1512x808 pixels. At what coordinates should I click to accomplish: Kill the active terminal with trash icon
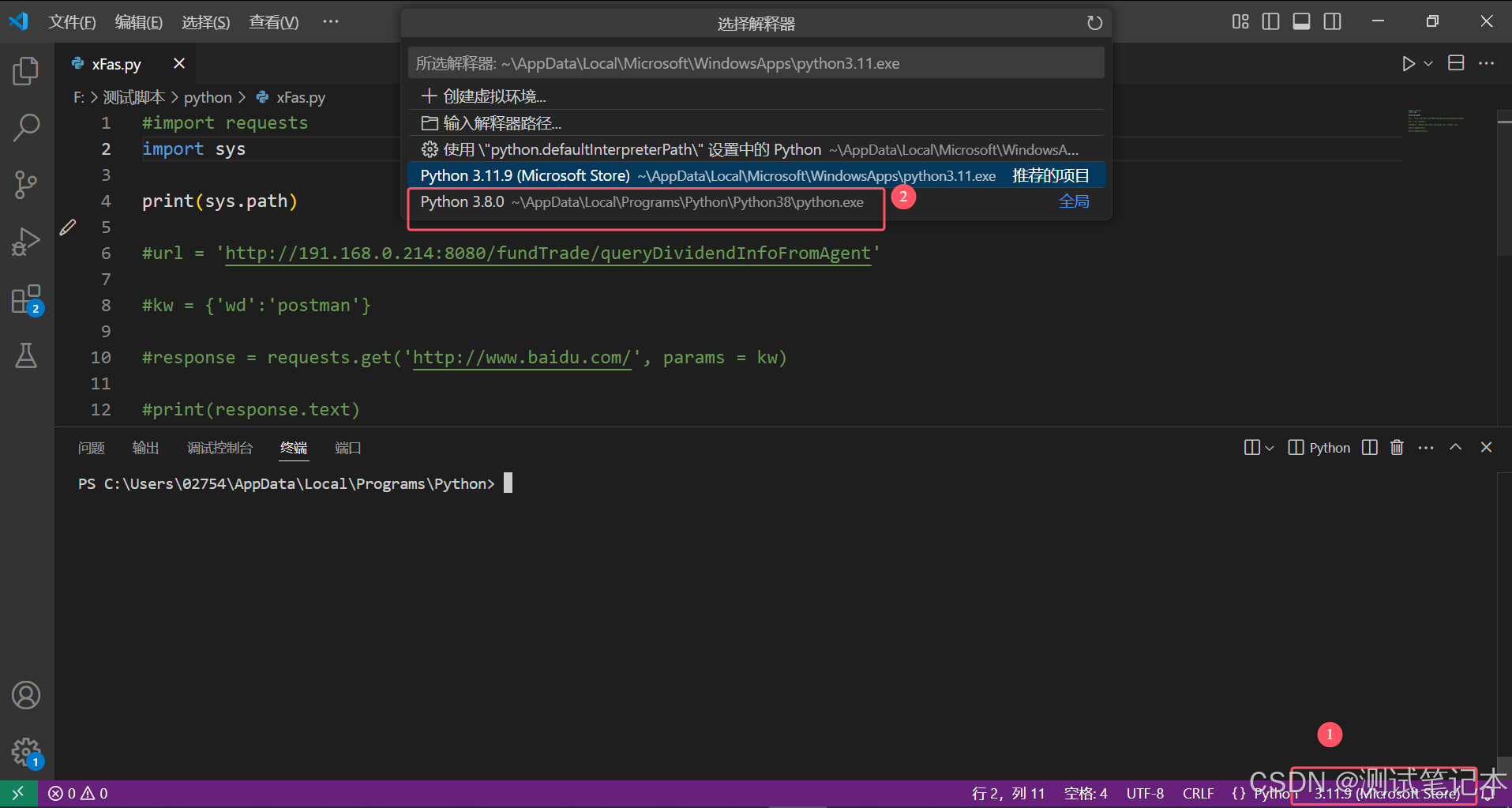tap(1396, 447)
